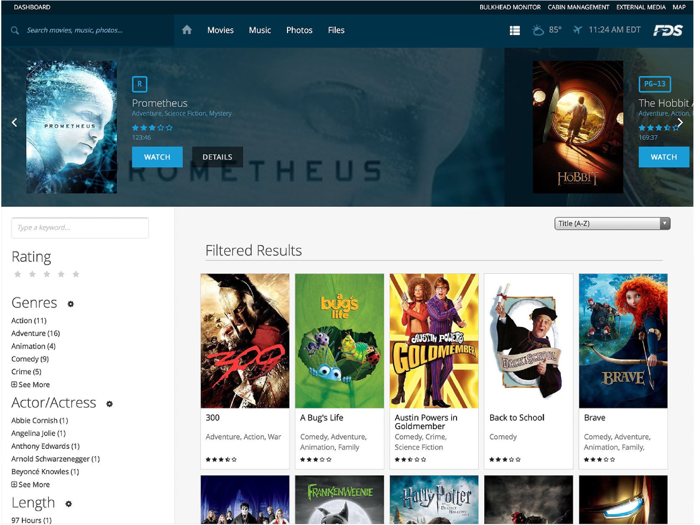Click the 85° temperature reading
Viewport: 700px width, 525px height.
(555, 30)
